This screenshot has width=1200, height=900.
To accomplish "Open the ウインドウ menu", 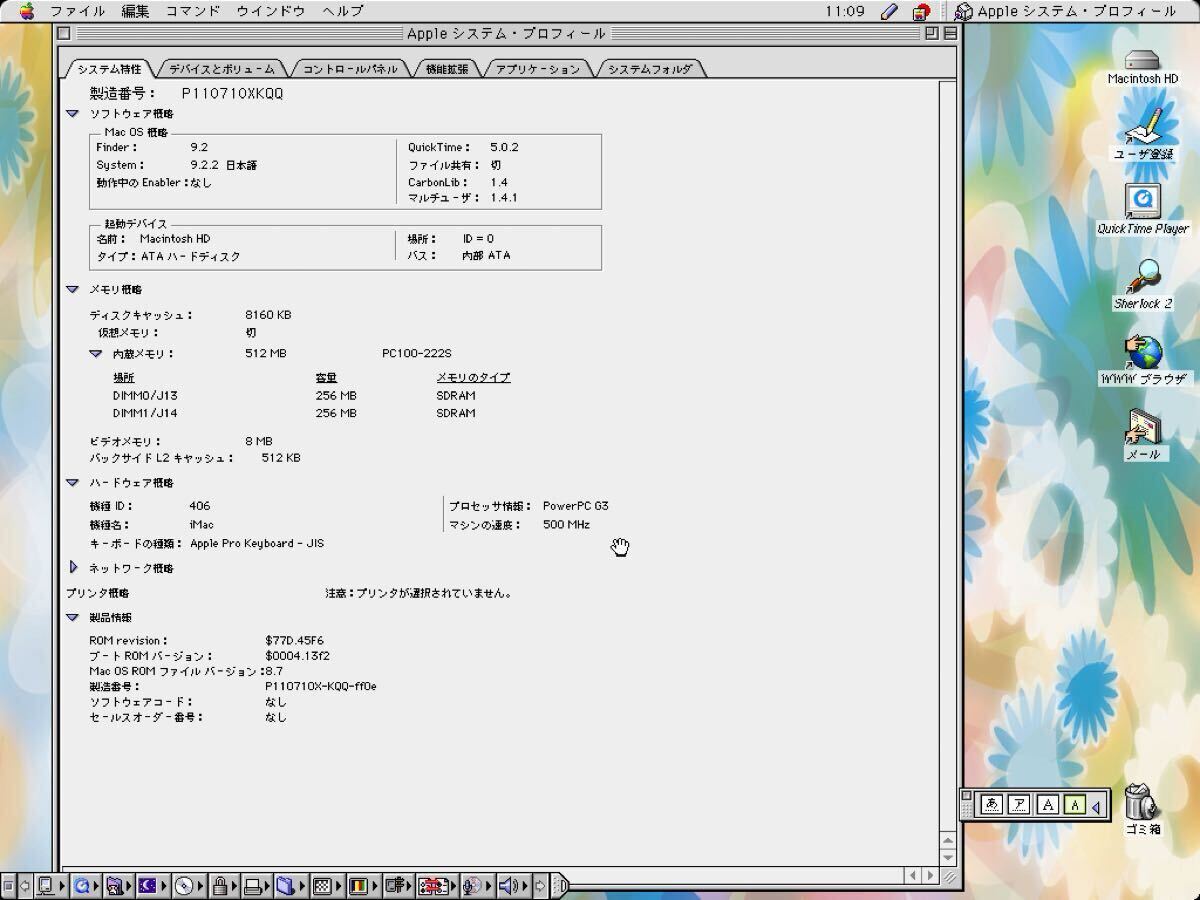I will (271, 11).
